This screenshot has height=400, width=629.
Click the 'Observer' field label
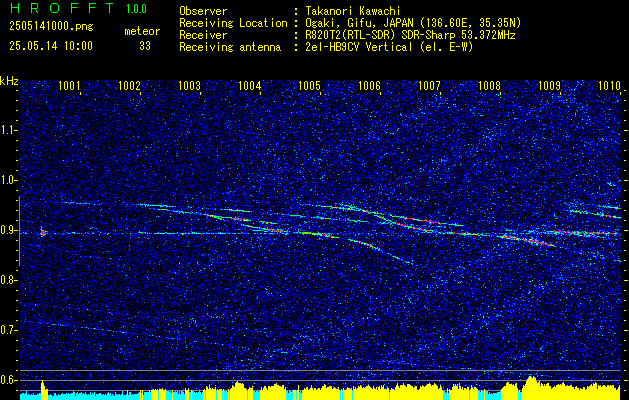pos(203,11)
